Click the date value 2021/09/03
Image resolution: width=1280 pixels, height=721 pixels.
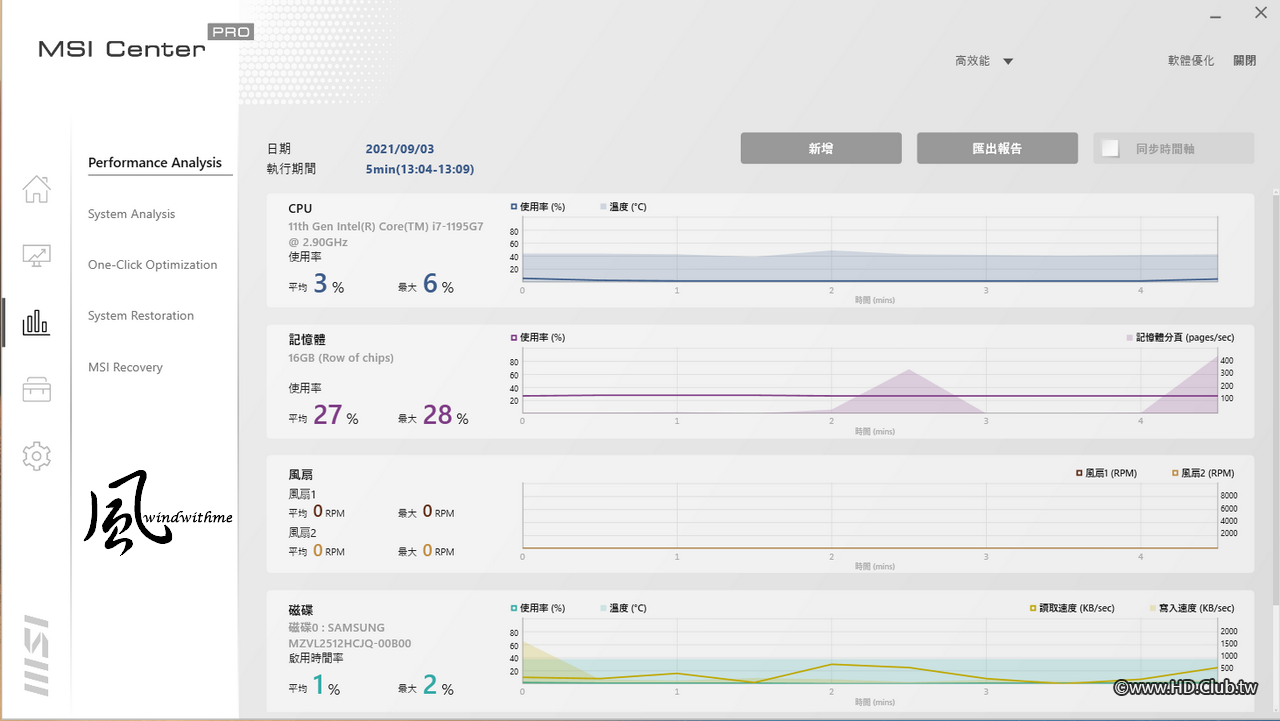click(400, 149)
